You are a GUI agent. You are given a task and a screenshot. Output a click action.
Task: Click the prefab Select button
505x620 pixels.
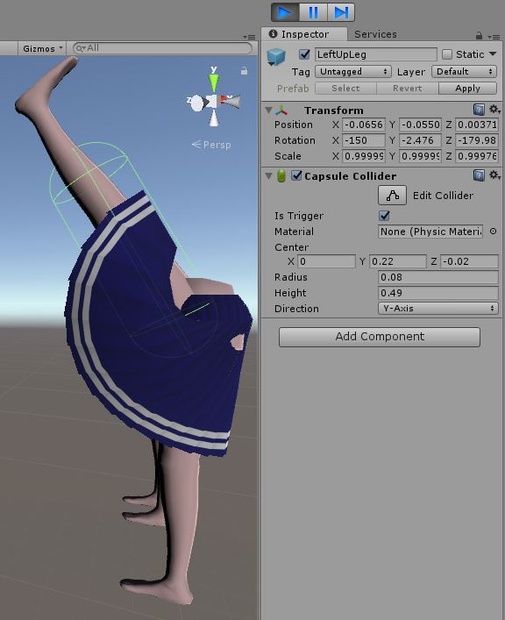(346, 88)
